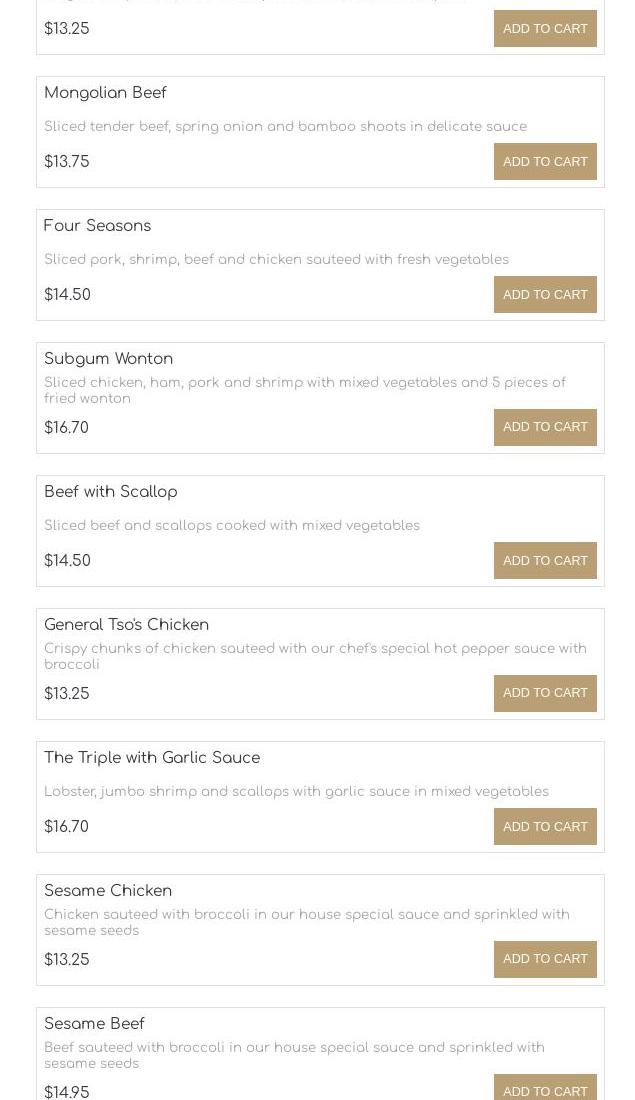The image size is (635, 1100).
Task: Add General Tso's Chicken to cart
Action: click(x=545, y=693)
